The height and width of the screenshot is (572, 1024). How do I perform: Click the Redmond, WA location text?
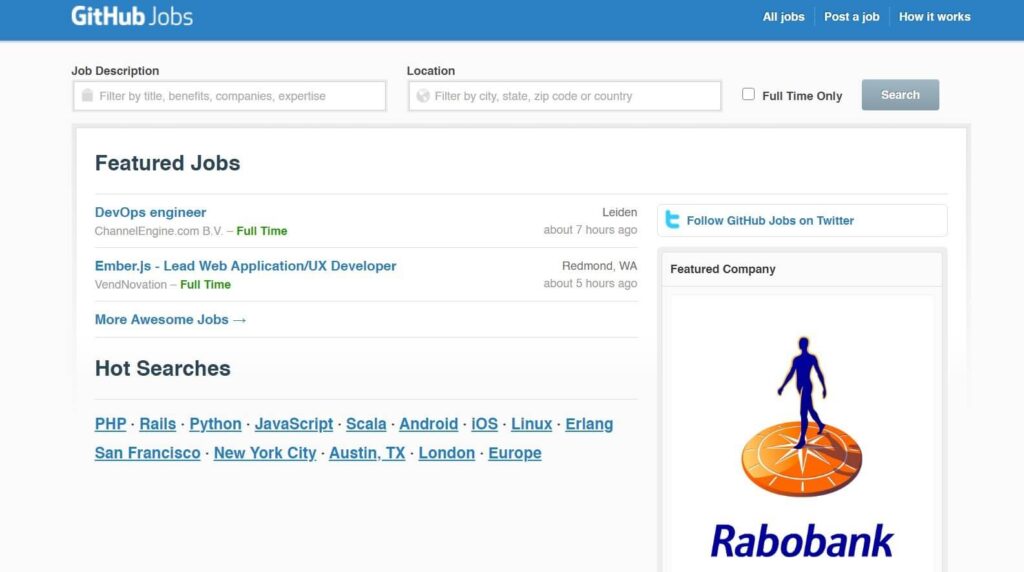click(x=600, y=266)
